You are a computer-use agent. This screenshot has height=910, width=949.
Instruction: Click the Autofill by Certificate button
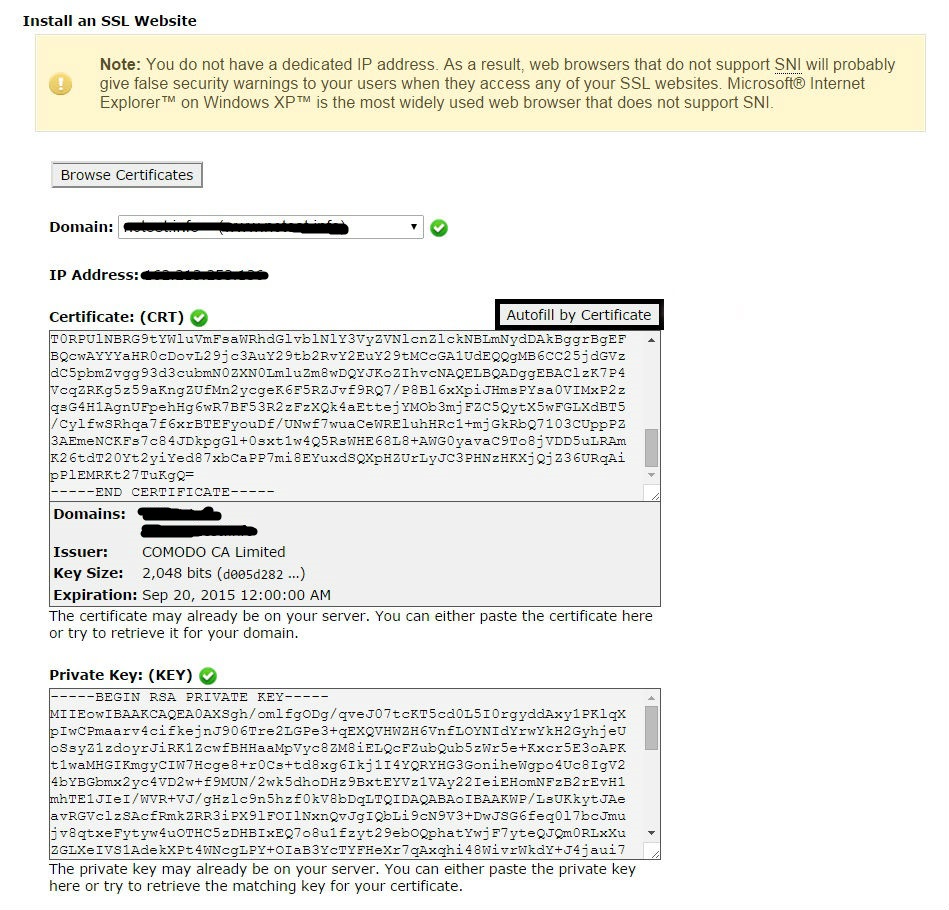click(579, 315)
